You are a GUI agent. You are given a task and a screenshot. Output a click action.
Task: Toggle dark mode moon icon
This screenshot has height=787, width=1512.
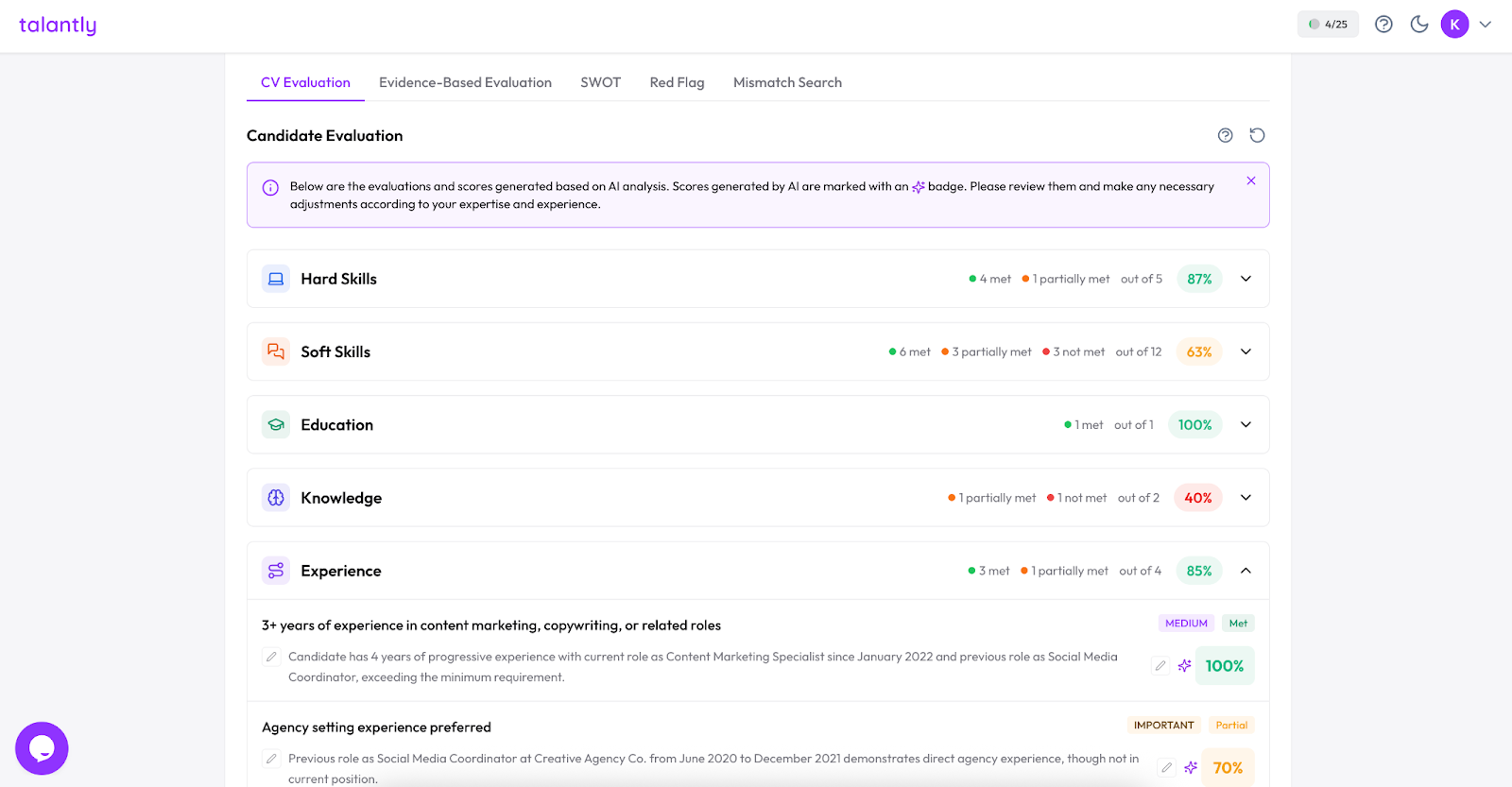[1418, 25]
